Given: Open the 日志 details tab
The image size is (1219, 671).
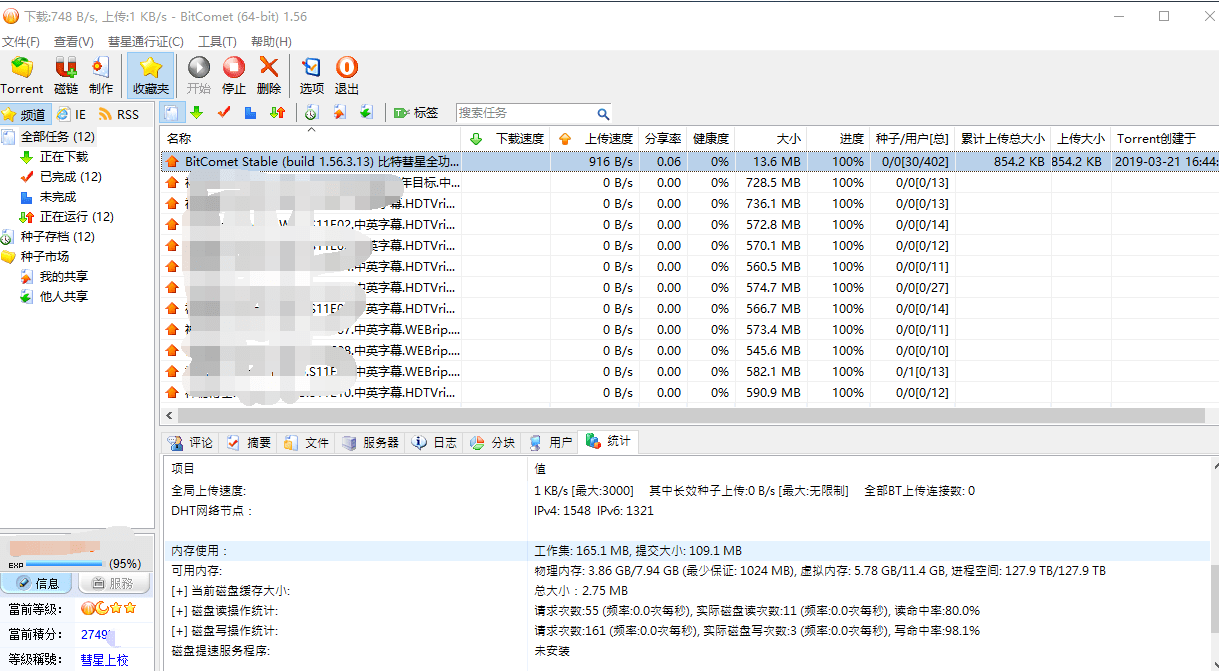Looking at the screenshot, I should pyautogui.click(x=435, y=442).
